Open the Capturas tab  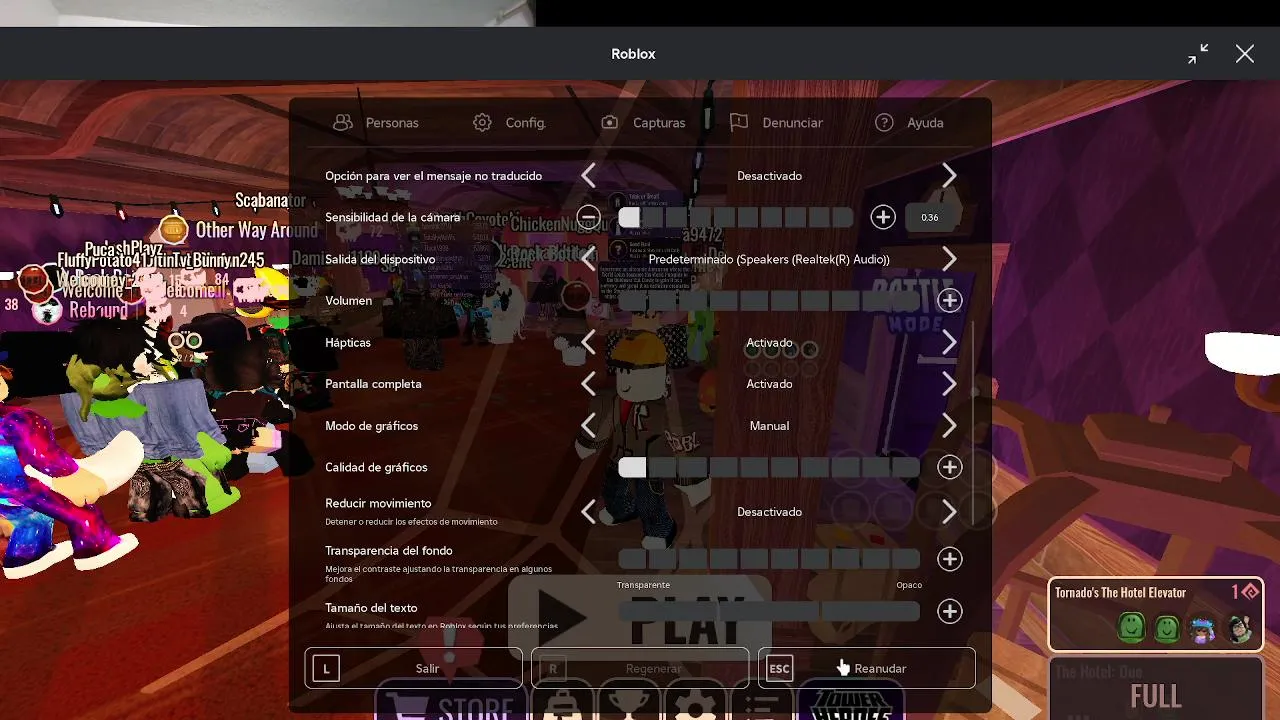[x=643, y=122]
